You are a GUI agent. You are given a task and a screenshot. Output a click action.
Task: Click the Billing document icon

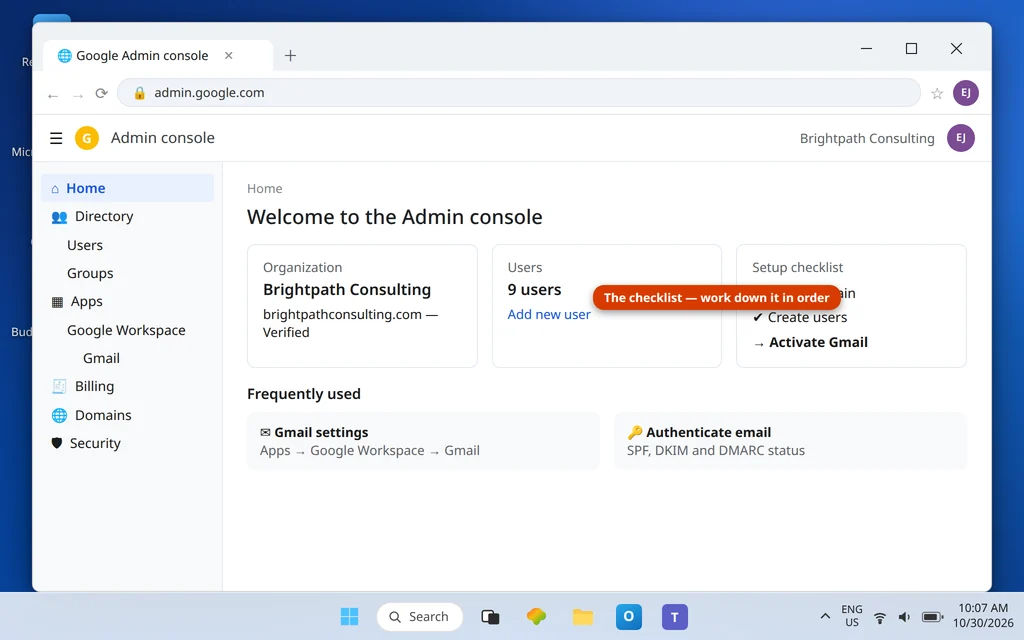(x=59, y=387)
